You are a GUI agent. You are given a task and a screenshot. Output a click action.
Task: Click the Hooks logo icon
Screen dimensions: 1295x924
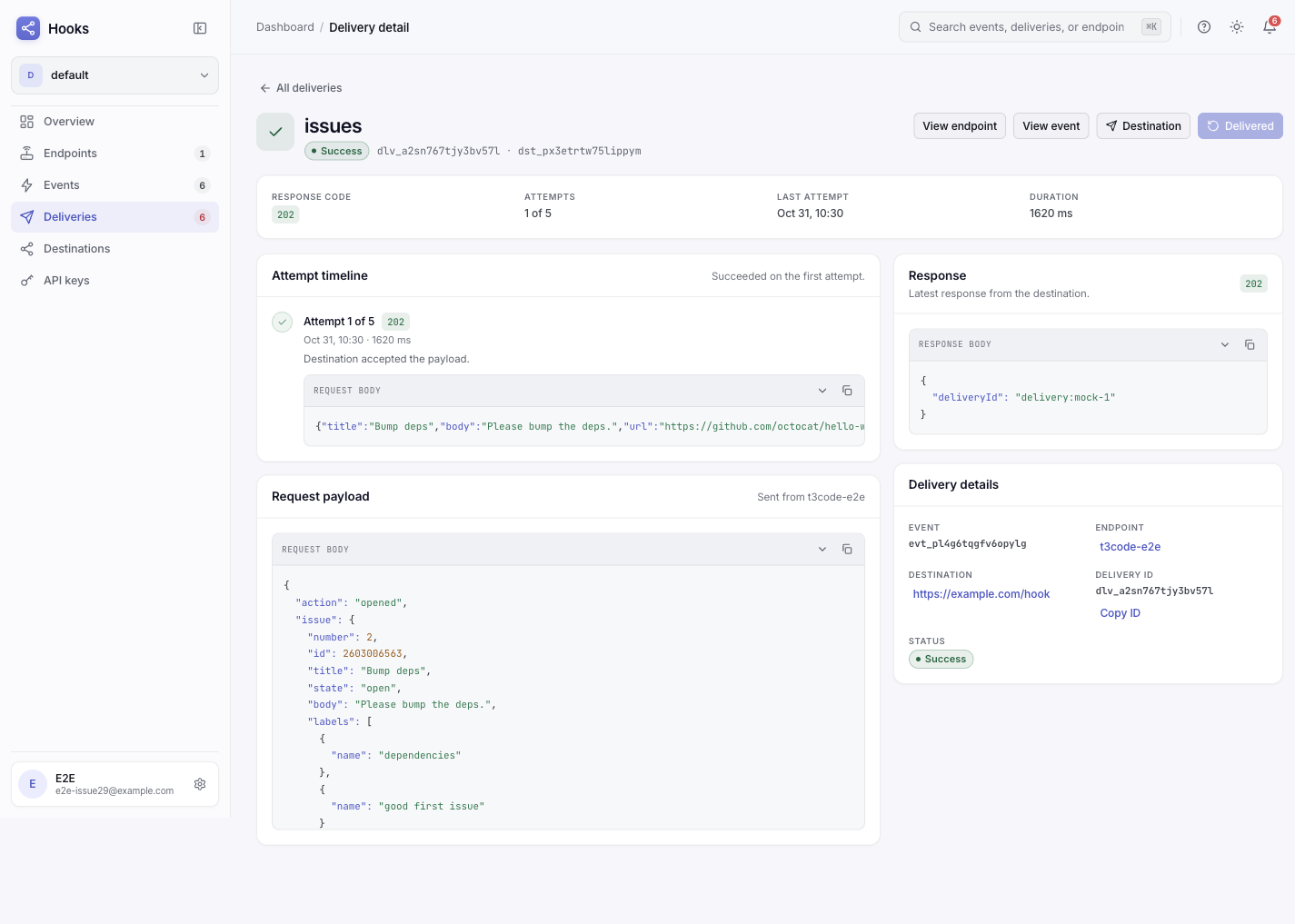(28, 28)
